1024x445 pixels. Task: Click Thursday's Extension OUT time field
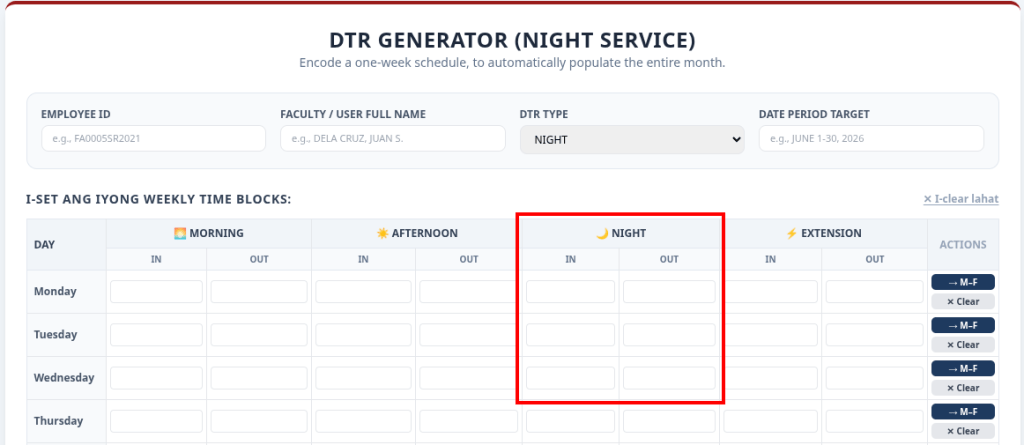pyautogui.click(x=874, y=421)
